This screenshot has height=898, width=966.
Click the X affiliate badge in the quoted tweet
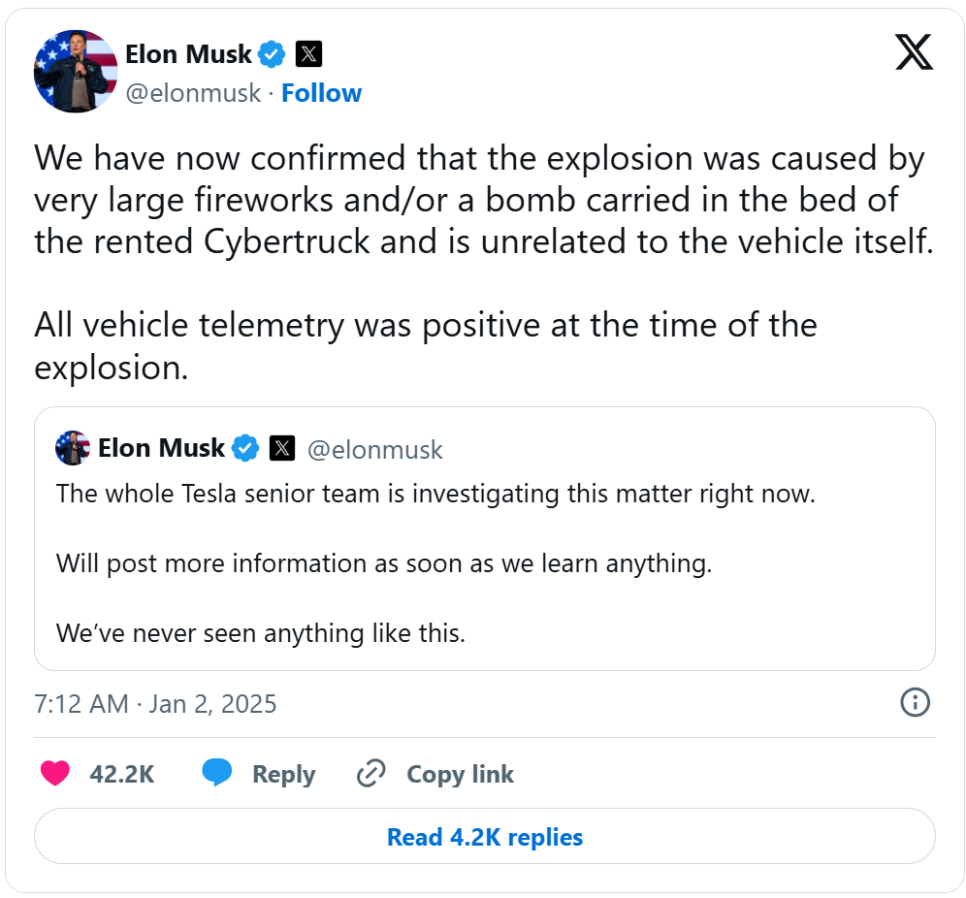pos(282,448)
